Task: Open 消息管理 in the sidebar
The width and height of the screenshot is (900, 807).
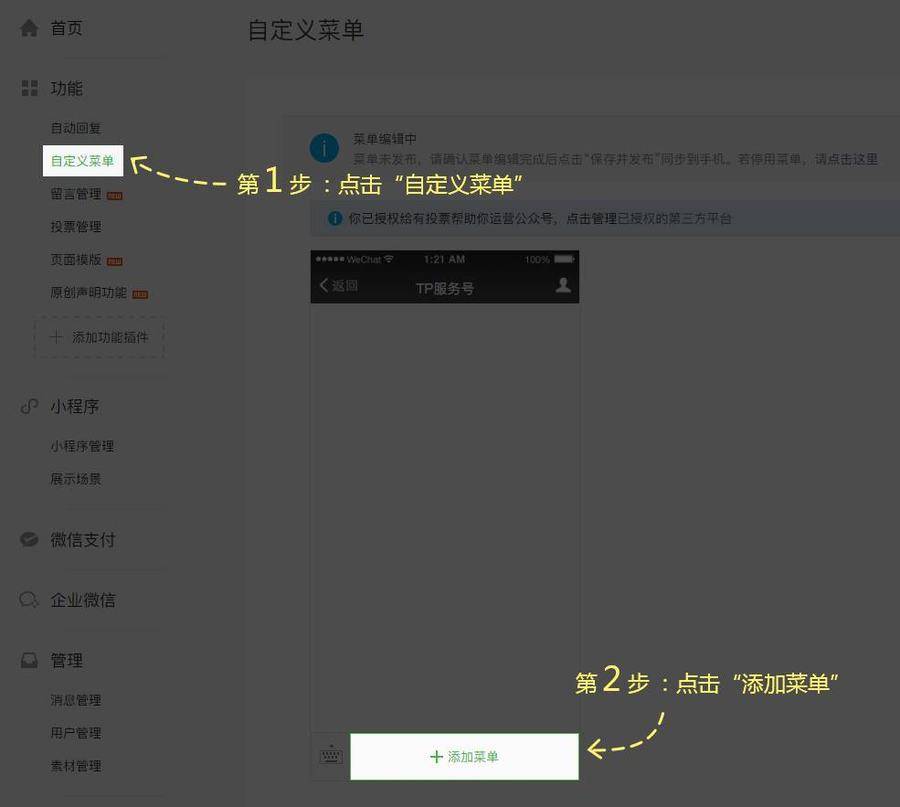Action: (76, 700)
